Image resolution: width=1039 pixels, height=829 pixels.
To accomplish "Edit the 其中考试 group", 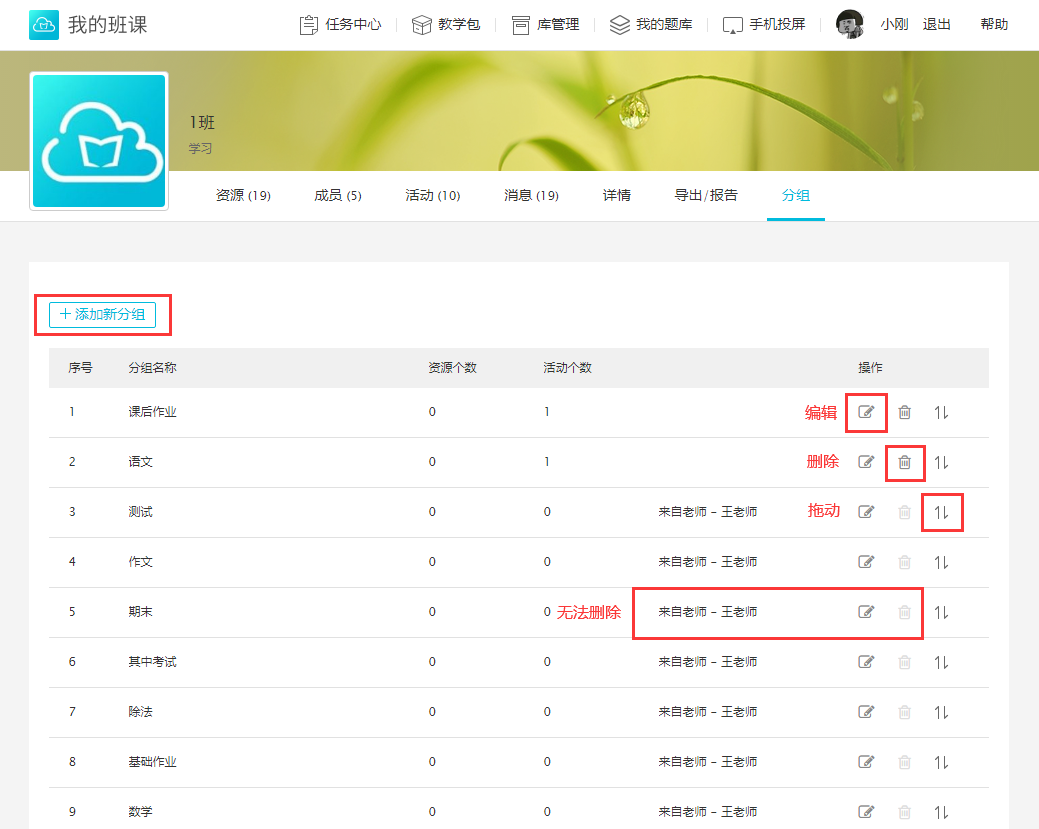I will 866,662.
